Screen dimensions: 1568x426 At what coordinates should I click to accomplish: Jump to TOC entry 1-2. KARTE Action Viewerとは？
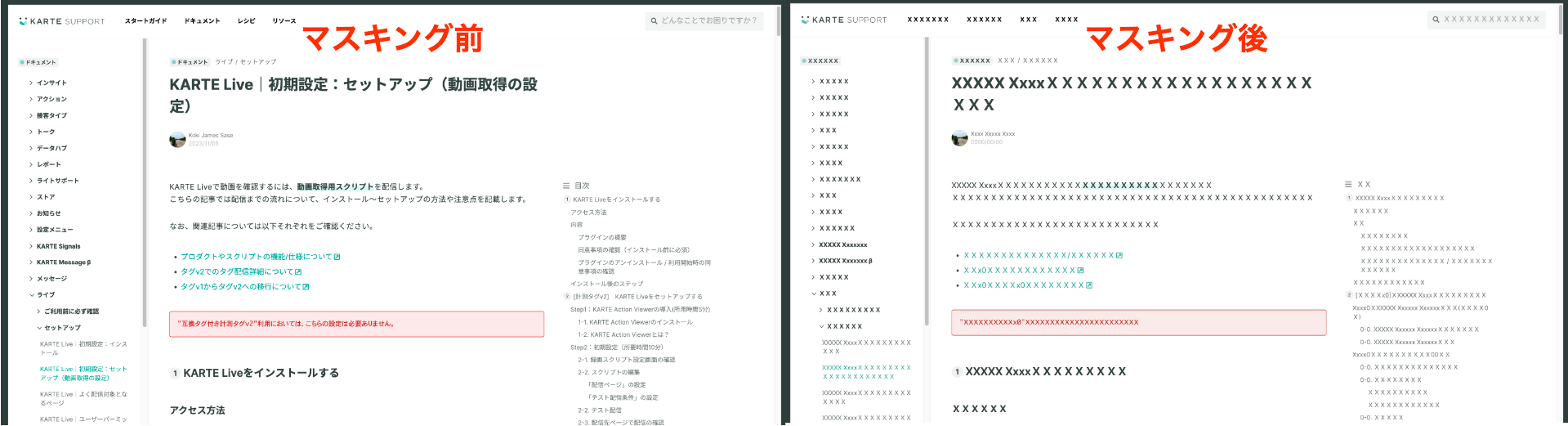tap(623, 334)
